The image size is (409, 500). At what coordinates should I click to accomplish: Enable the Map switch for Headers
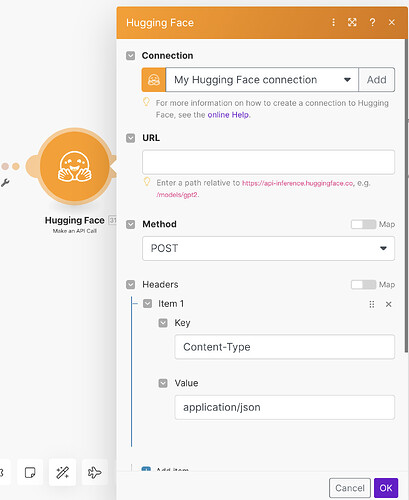tap(363, 284)
